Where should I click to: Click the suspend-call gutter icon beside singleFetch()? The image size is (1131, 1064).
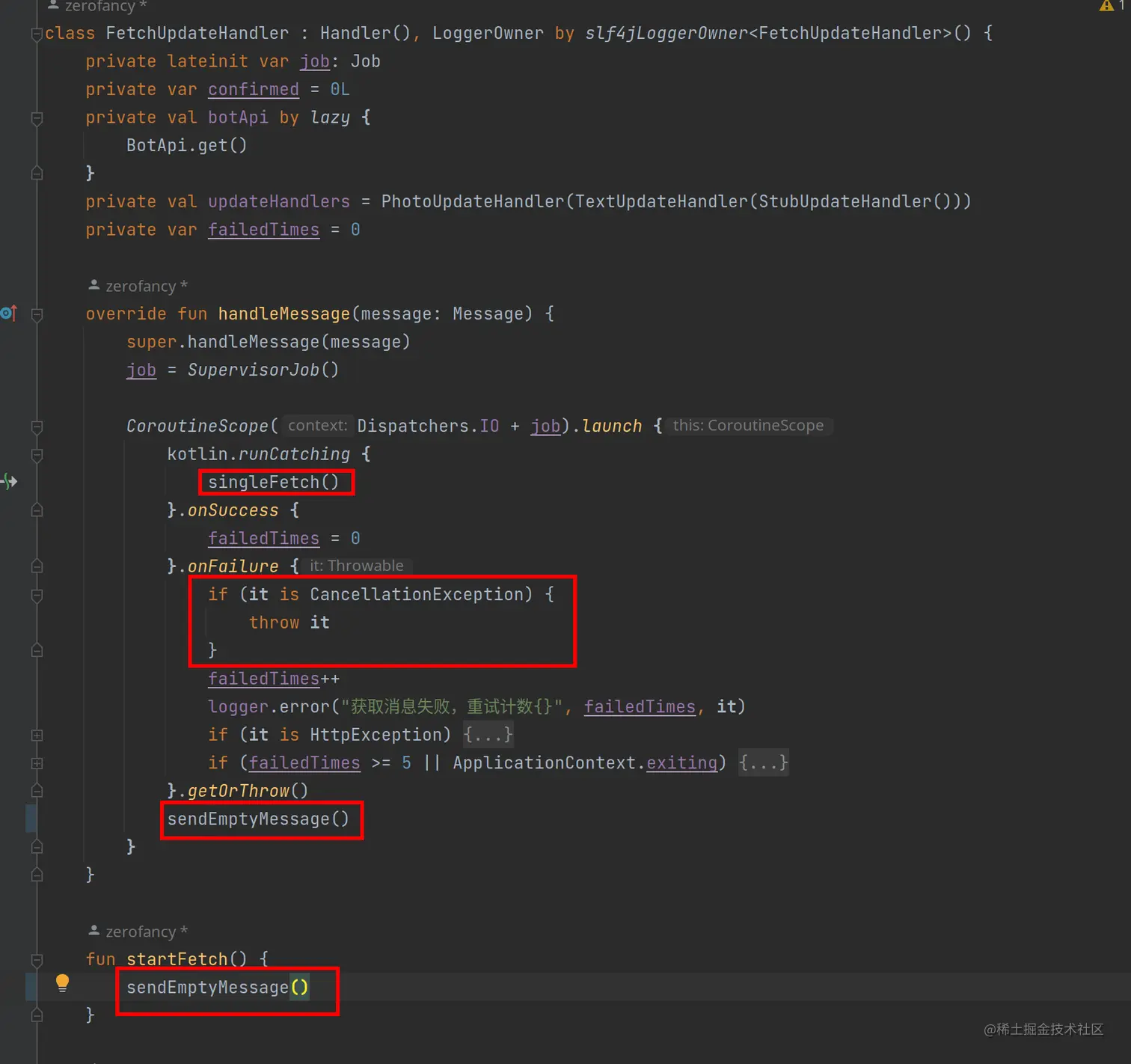click(x=9, y=481)
